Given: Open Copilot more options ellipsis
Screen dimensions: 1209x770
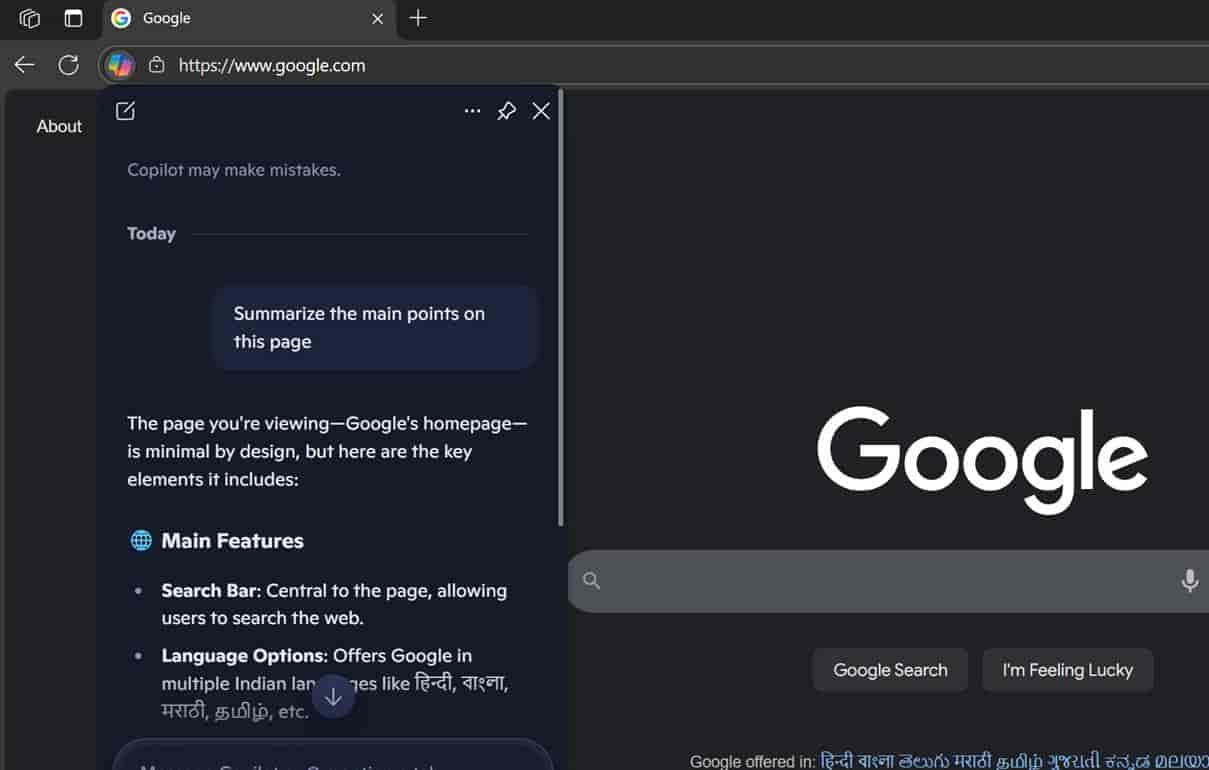Looking at the screenshot, I should tap(473, 111).
